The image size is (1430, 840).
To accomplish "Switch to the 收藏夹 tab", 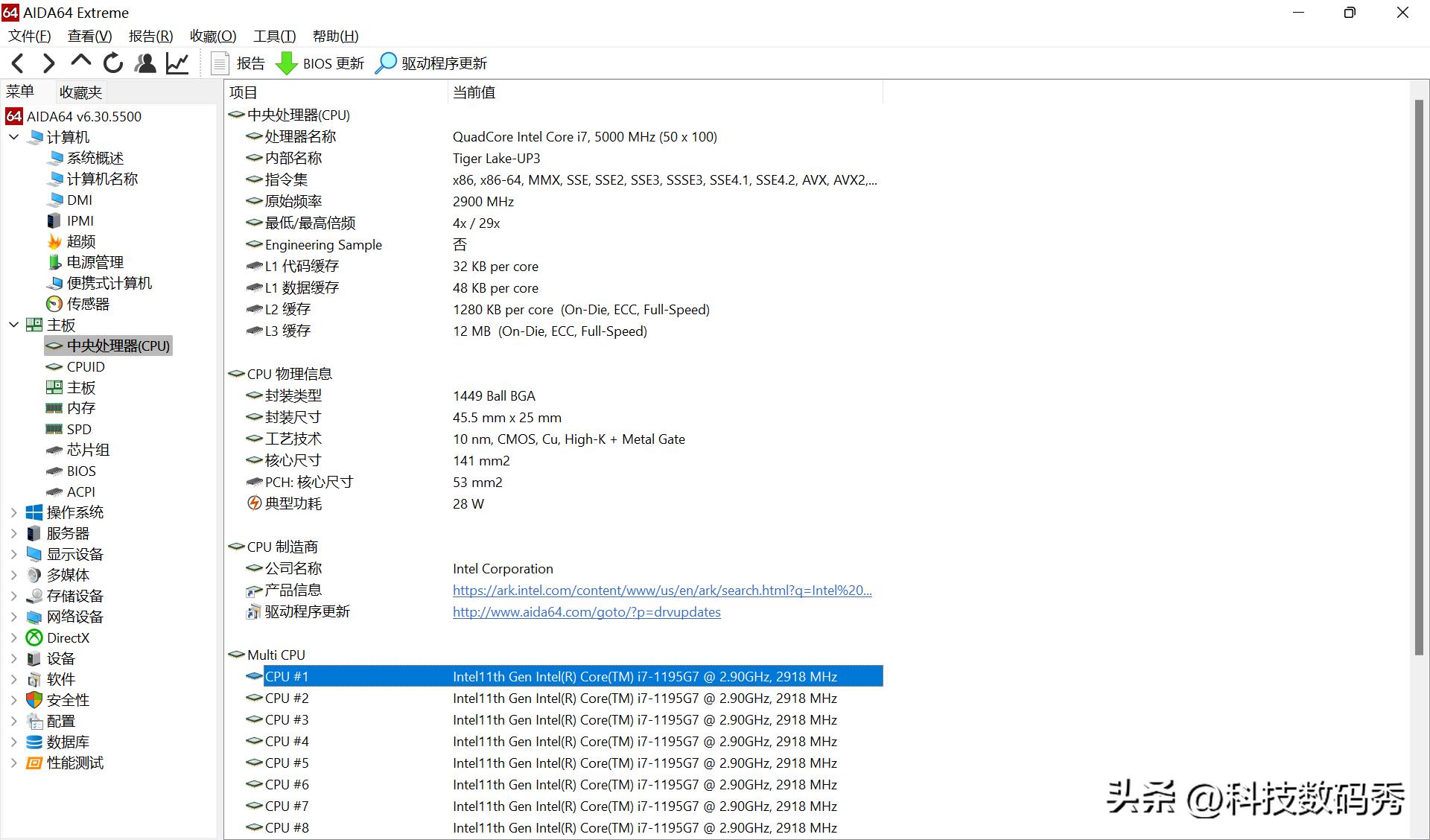I will [80, 91].
